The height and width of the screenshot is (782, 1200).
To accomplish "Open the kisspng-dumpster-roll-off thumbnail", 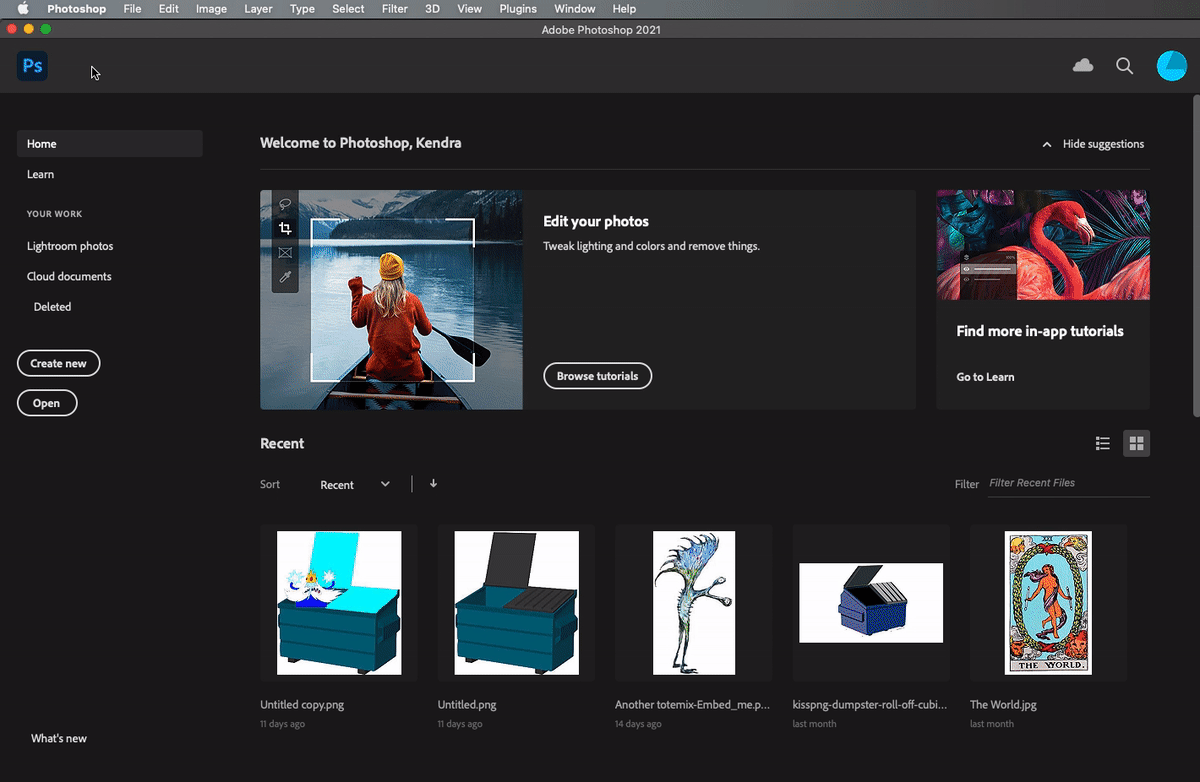I will click(871, 603).
